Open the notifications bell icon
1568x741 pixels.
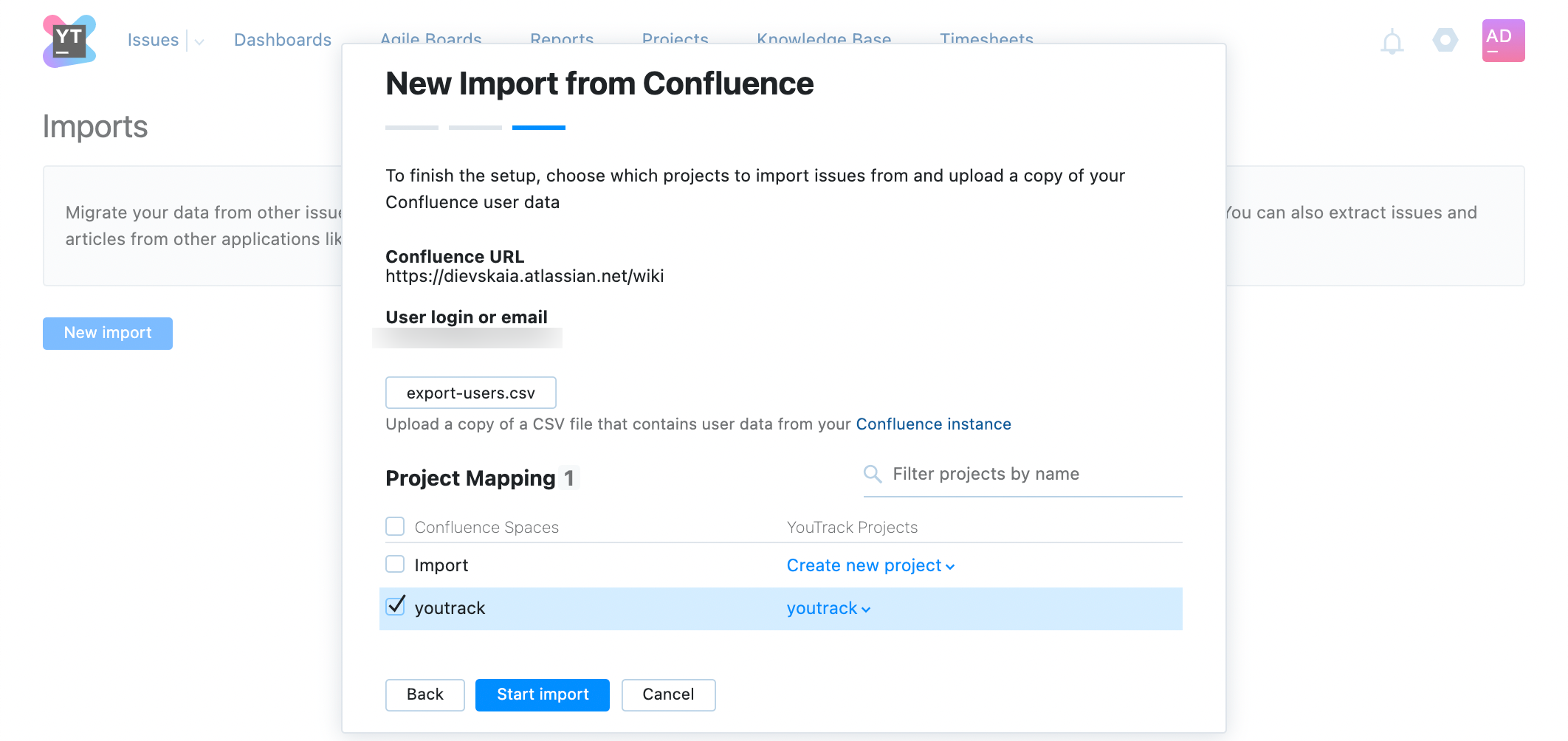(1392, 41)
